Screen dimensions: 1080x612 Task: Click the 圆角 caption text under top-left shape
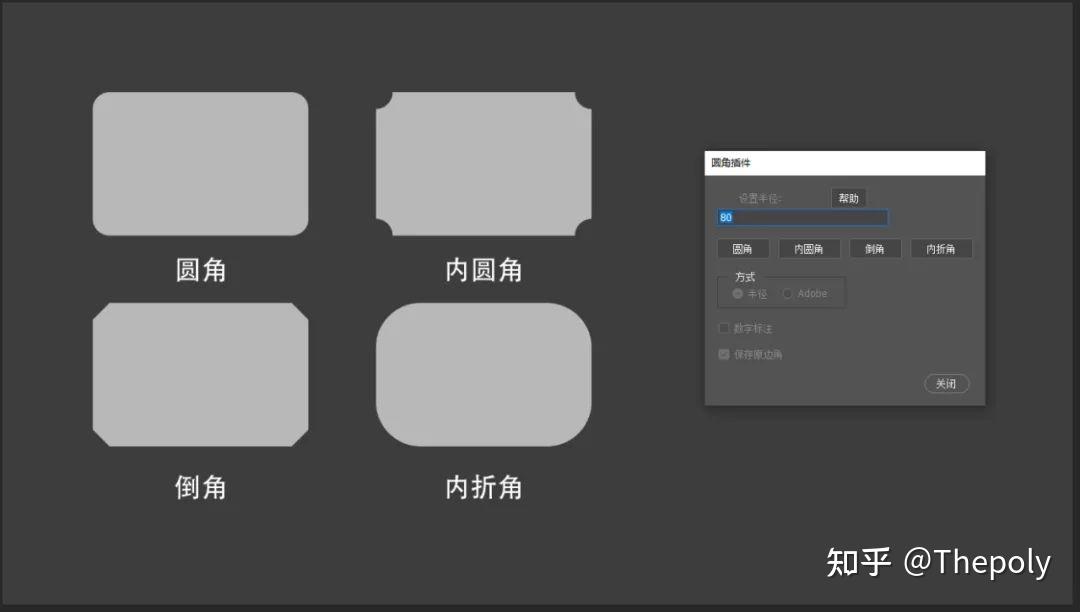201,269
